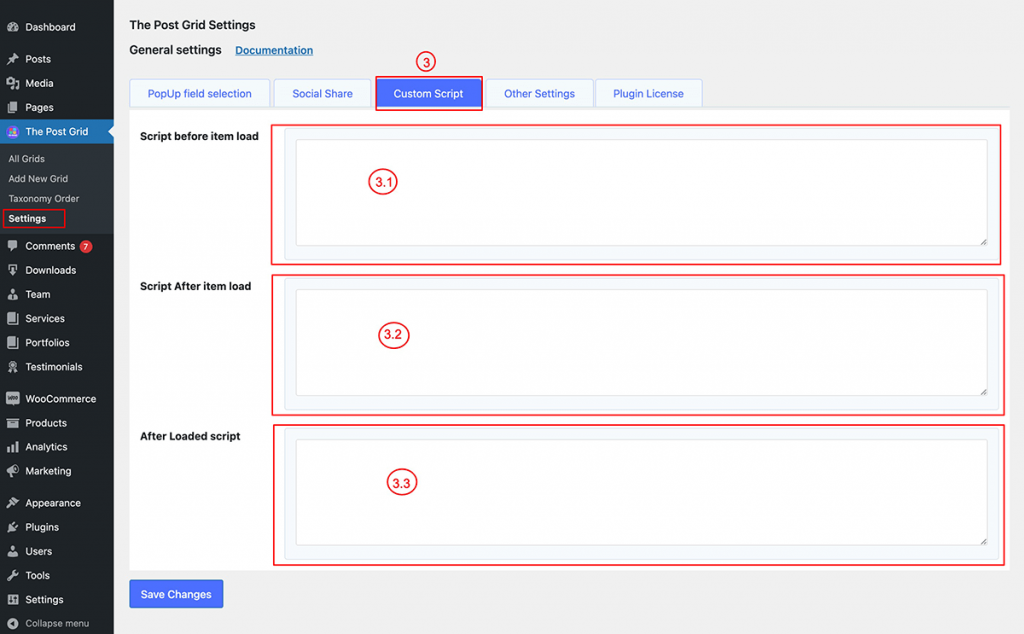The image size is (1024, 634).
Task: Go to the Testimonials menu label
Action: pos(54,366)
